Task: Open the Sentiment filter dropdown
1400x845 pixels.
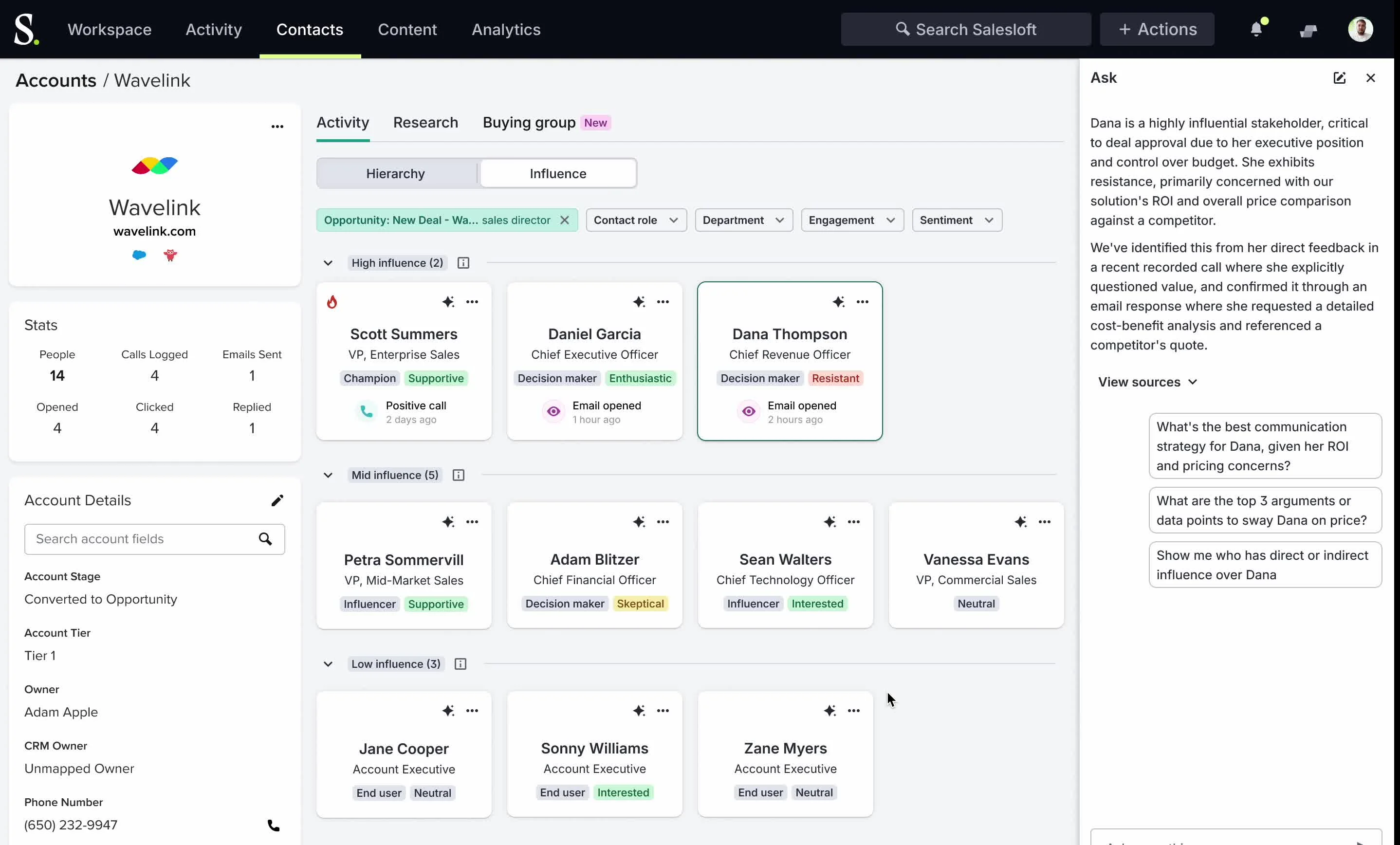Action: pyautogui.click(x=956, y=220)
